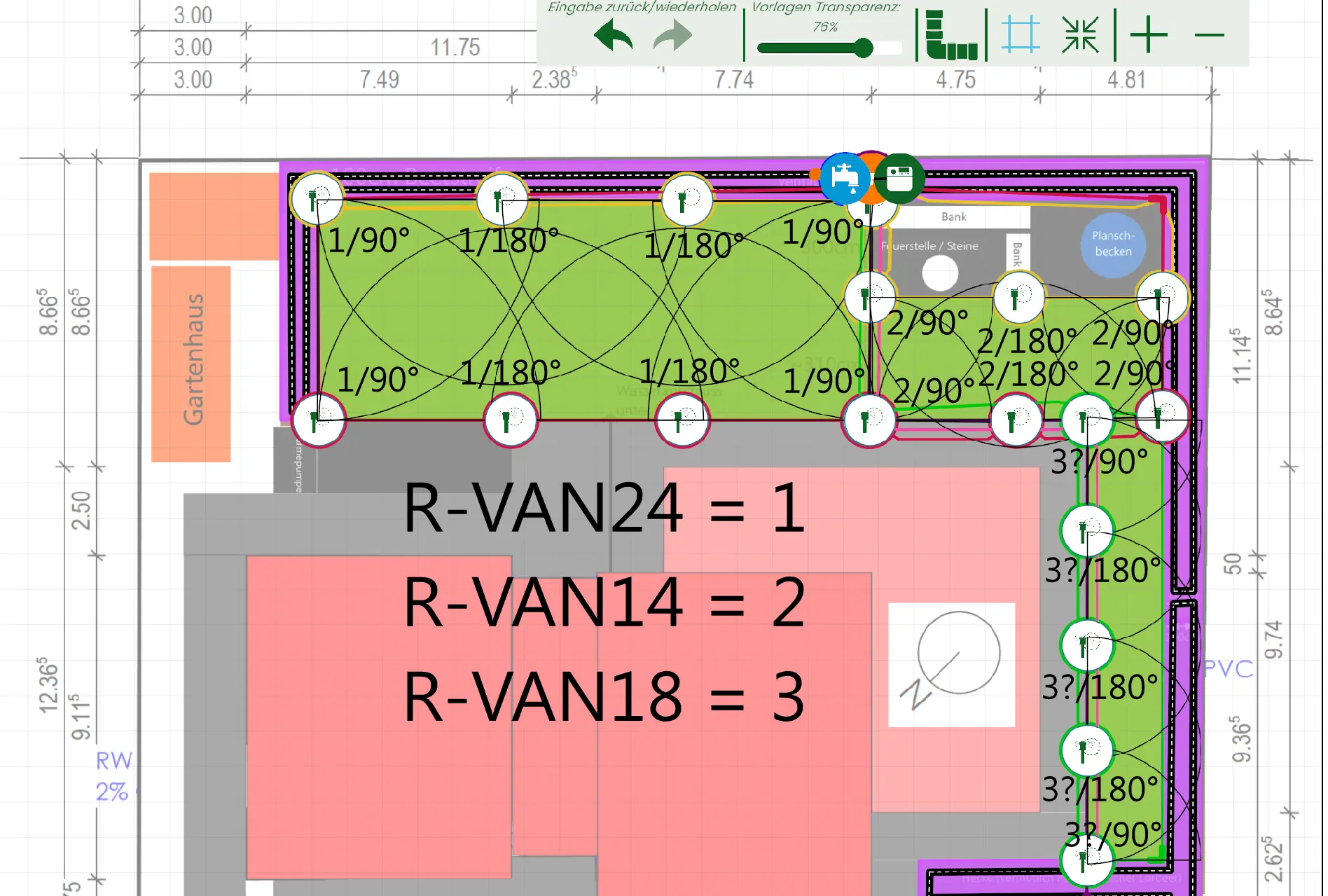
Task: Select the pipe drawing tool icon
Action: coord(950,35)
